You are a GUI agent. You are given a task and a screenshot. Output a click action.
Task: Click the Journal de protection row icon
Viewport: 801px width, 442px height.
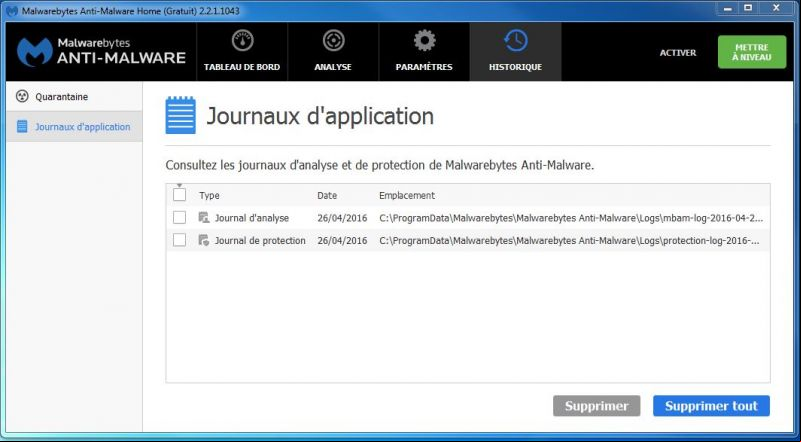(204, 240)
